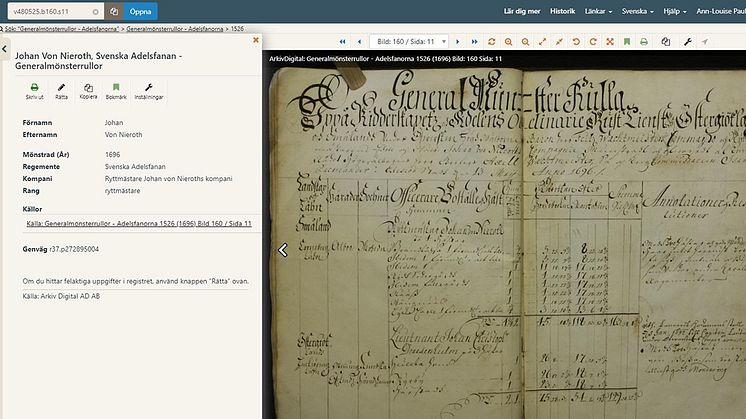Screen dimensions: 746x419
Task: Expand the Svenska language dropdown
Action: [638, 11]
